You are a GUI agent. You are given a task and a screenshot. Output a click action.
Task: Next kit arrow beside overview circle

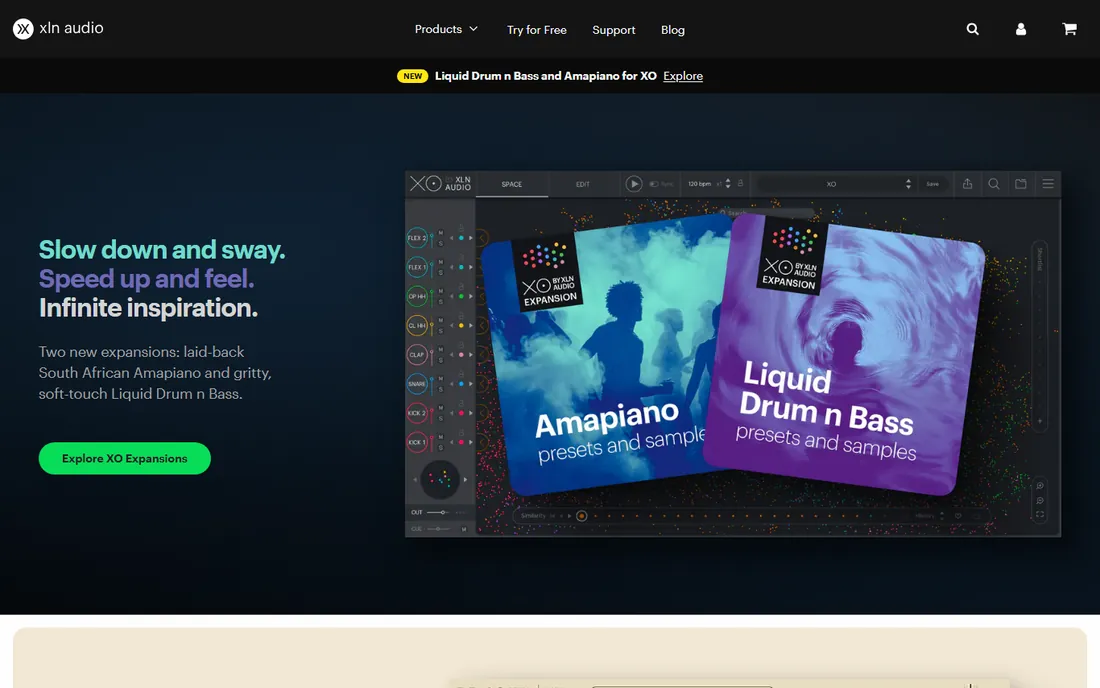pos(465,480)
